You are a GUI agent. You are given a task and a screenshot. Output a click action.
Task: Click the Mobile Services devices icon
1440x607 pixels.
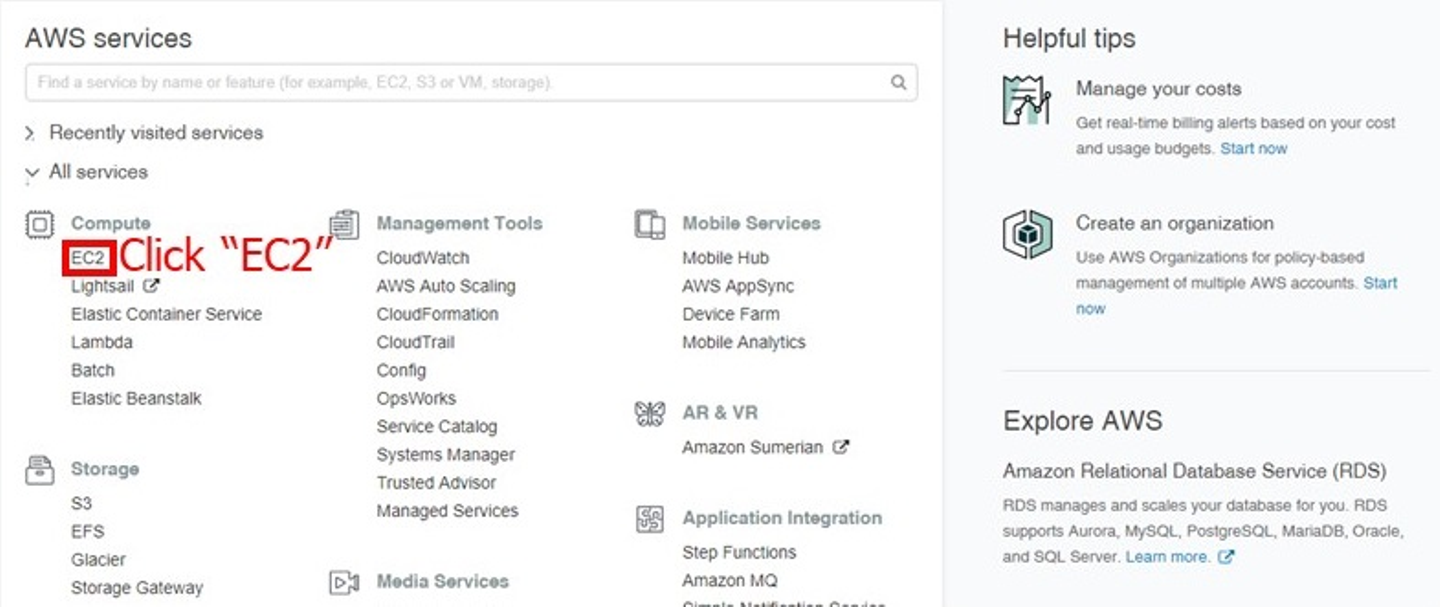650,224
